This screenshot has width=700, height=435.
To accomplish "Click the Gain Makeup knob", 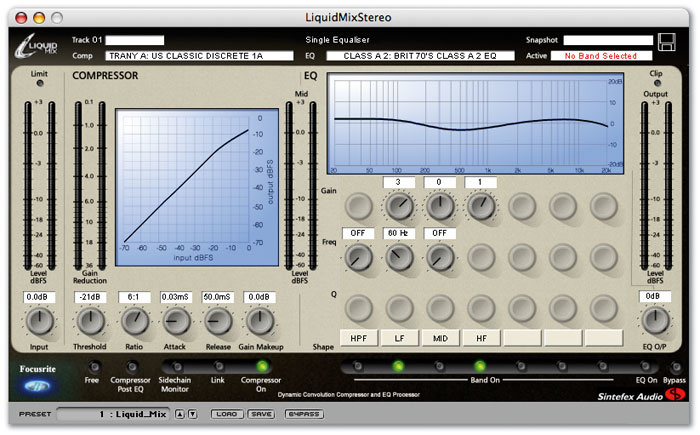I will [x=260, y=321].
